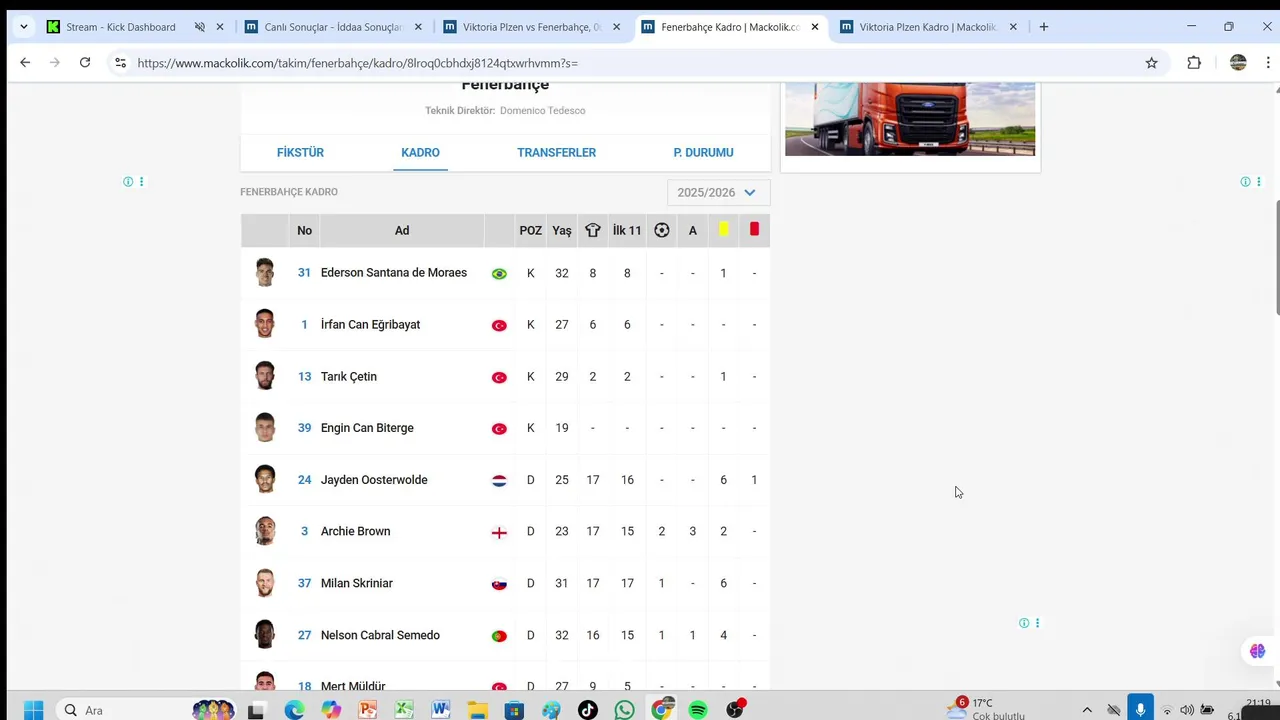Sort by the goals ball icon column
This screenshot has width=1280, height=720.
click(x=661, y=230)
